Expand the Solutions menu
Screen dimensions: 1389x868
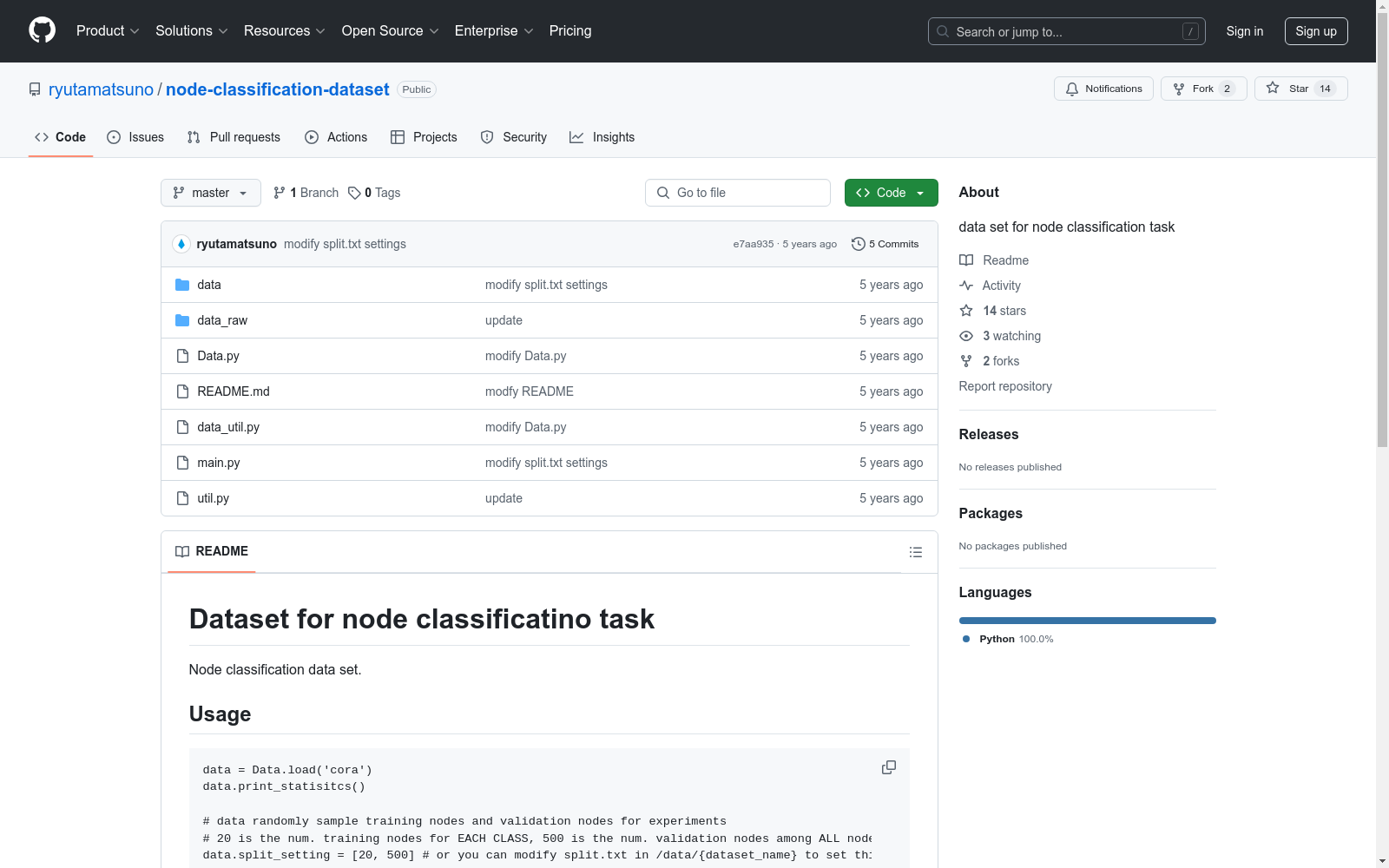pos(192,31)
